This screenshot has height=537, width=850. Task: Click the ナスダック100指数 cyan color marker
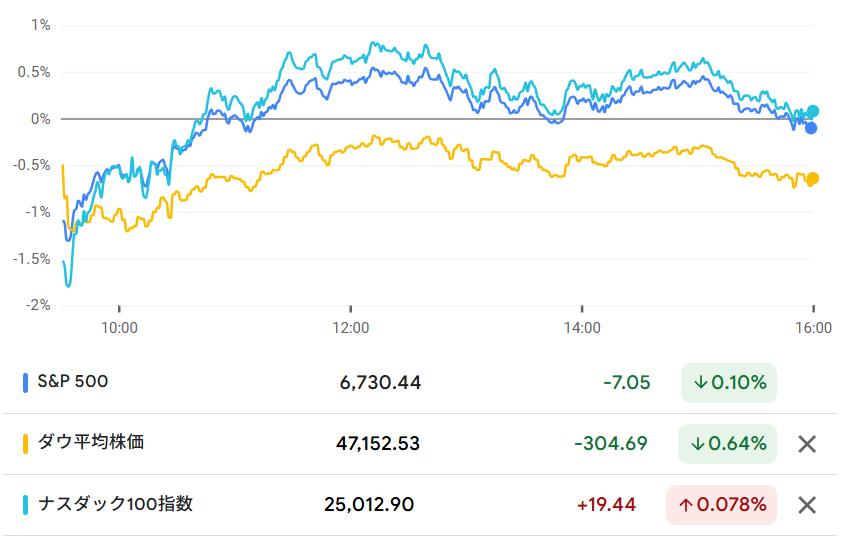coord(25,504)
